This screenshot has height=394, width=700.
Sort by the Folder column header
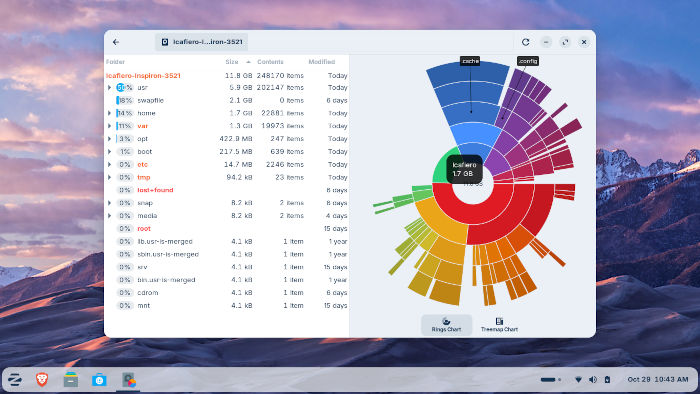pyautogui.click(x=115, y=62)
